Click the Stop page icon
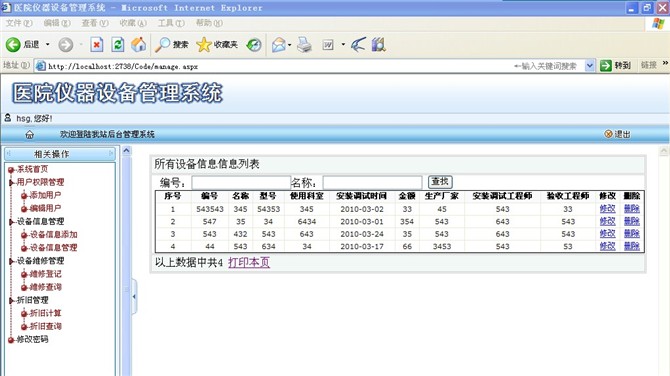Viewport: 670px width, 376px height. tap(97, 44)
